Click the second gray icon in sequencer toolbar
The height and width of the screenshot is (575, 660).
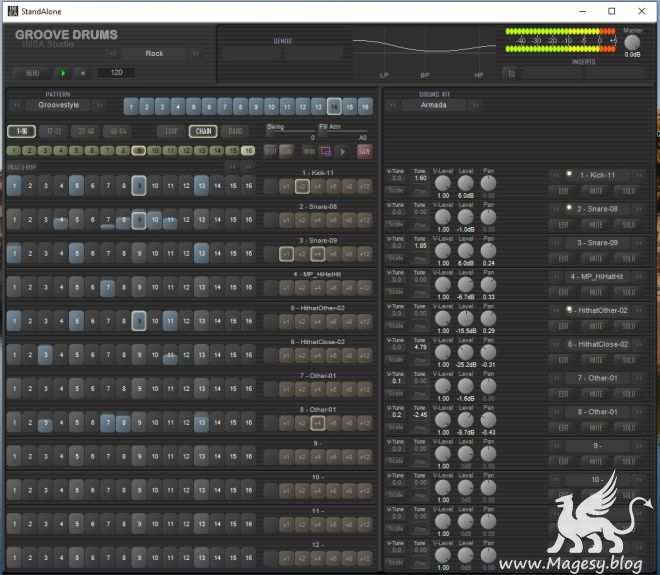click(286, 151)
